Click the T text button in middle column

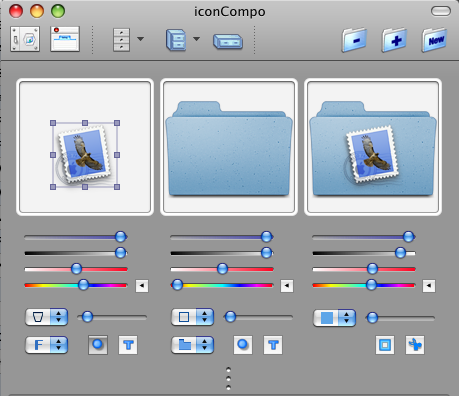pyautogui.click(x=273, y=345)
